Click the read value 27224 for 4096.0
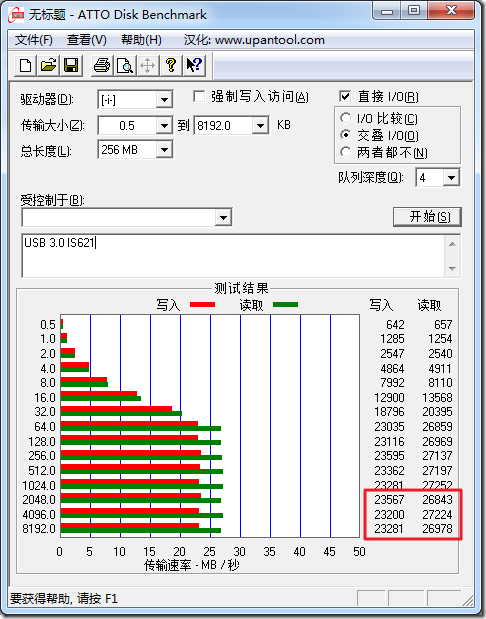This screenshot has height=619, width=486. (437, 515)
